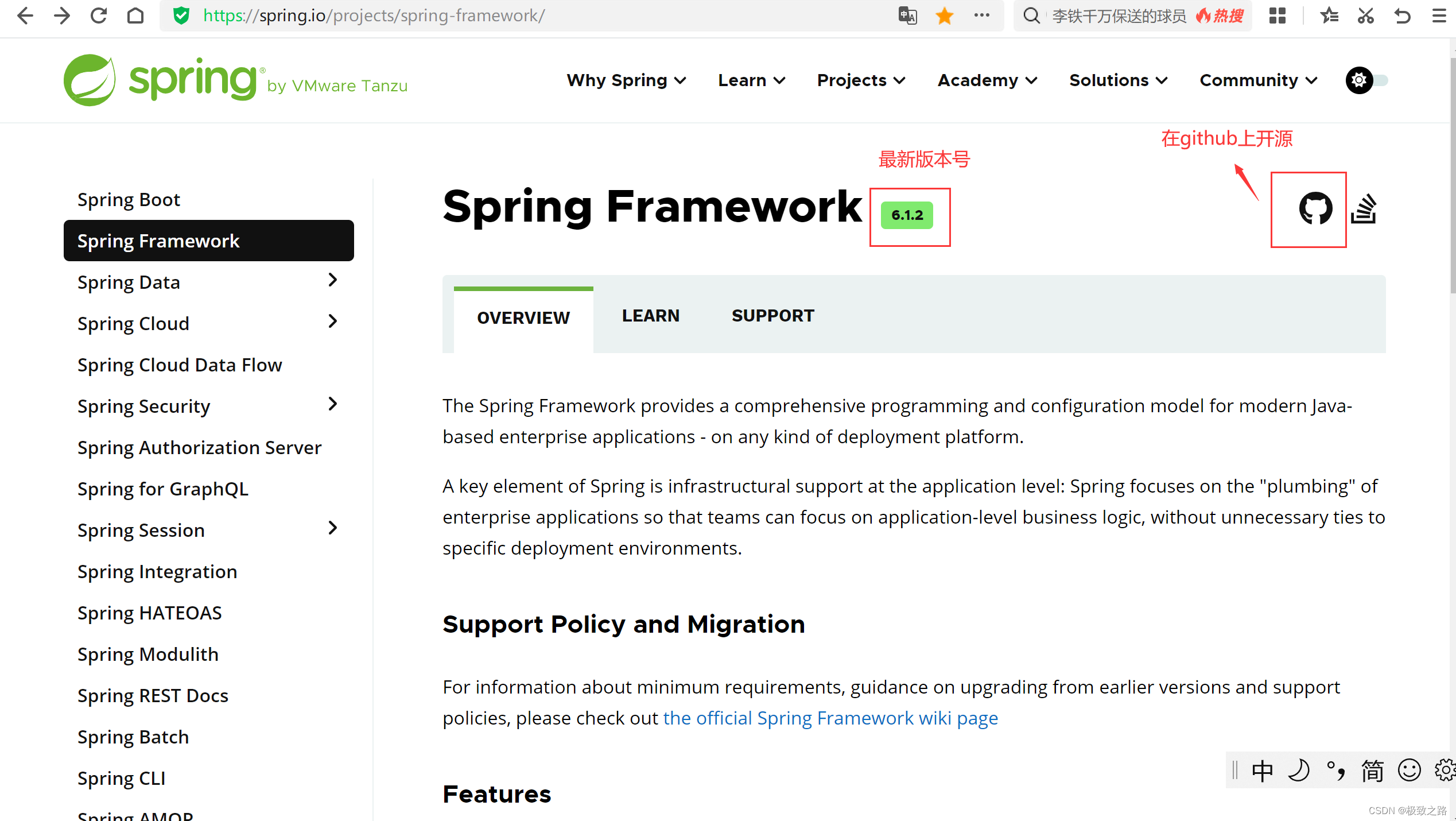
Task: Open Spring Cloud Data Flow project
Action: (x=180, y=365)
